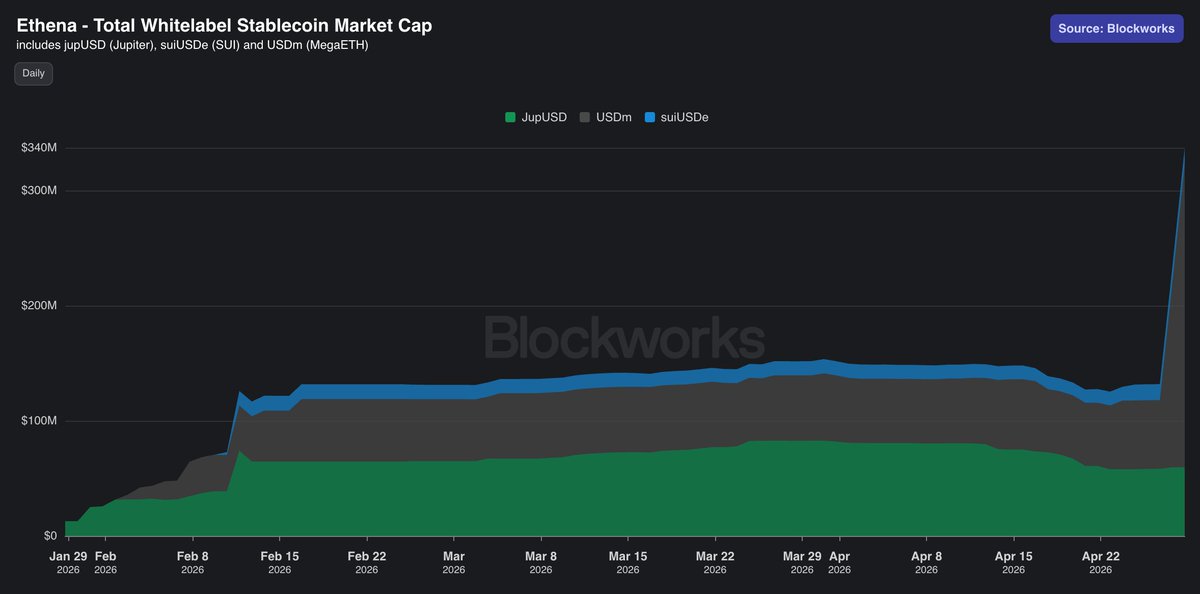Click the Feb 8 x-axis label

(x=192, y=562)
